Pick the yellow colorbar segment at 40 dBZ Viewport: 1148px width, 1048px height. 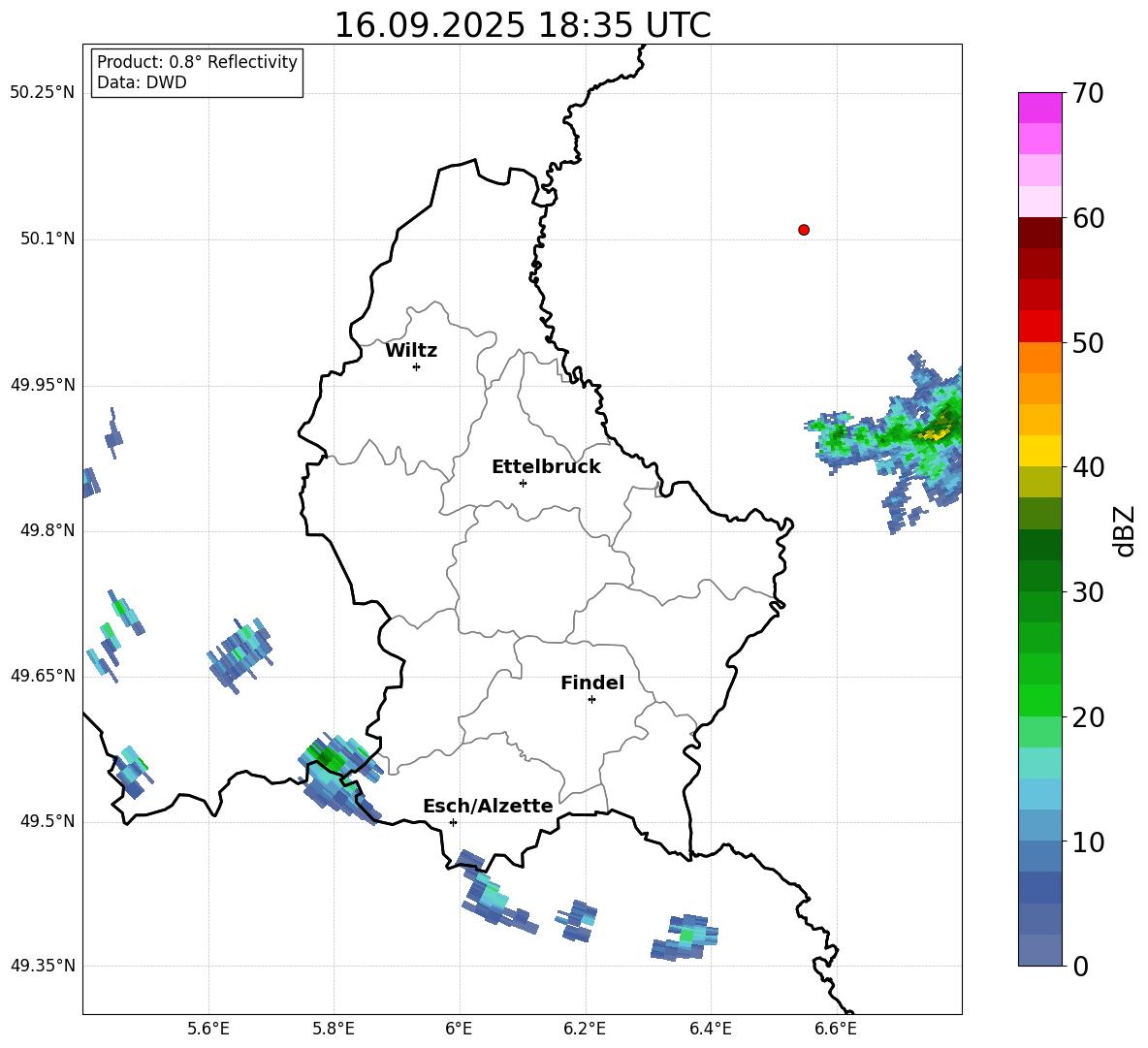coord(1040,451)
